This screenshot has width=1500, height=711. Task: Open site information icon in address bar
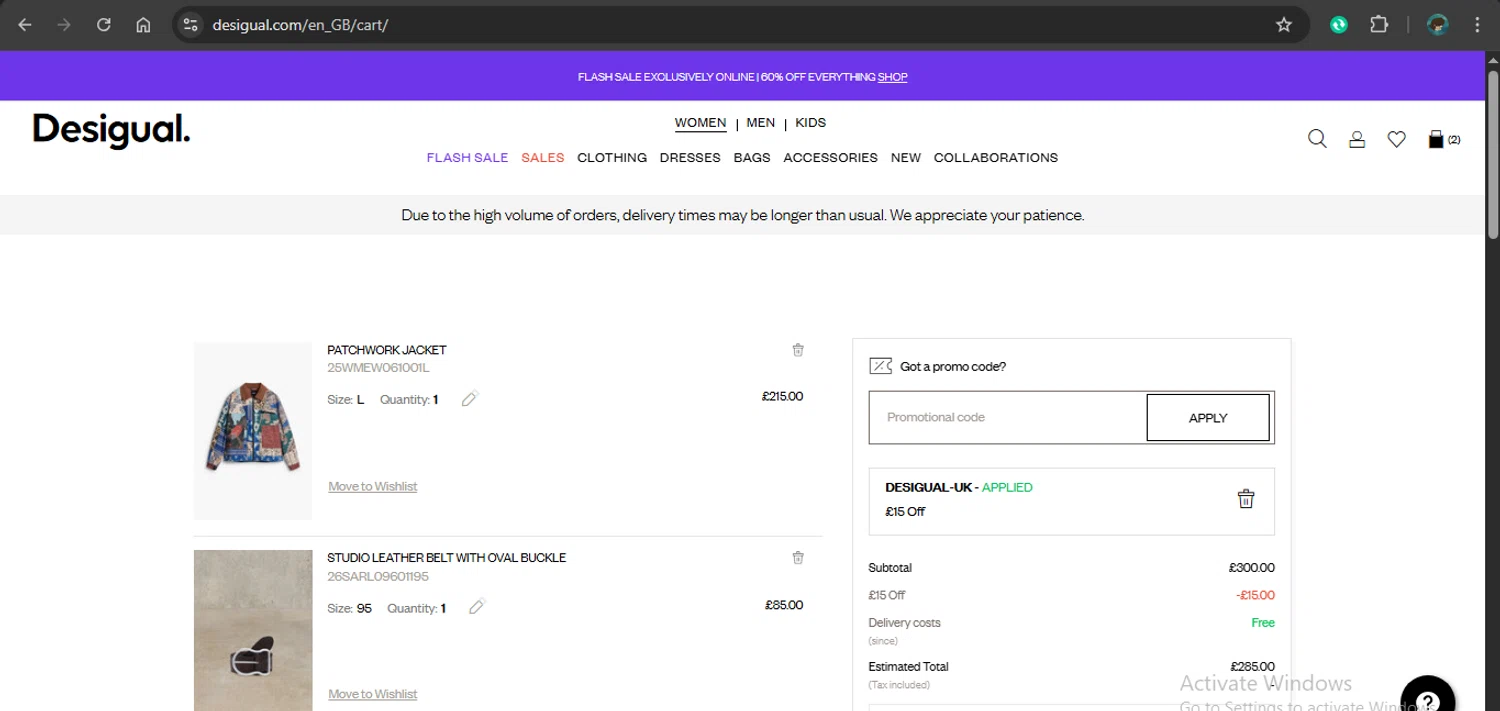[191, 25]
